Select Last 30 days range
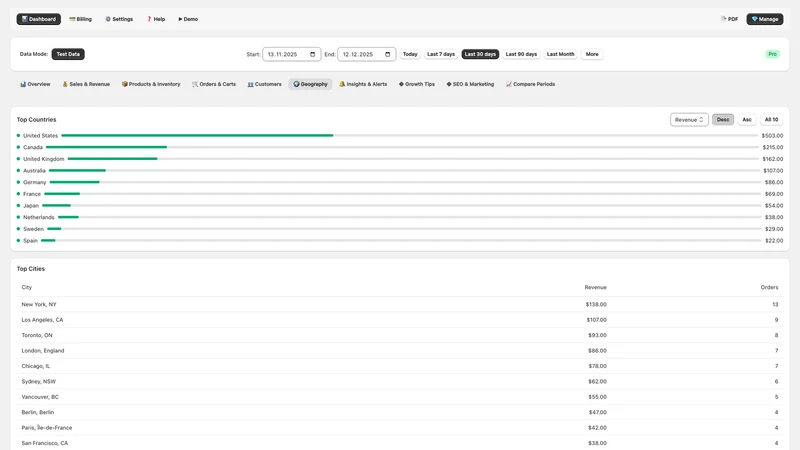 click(480, 54)
